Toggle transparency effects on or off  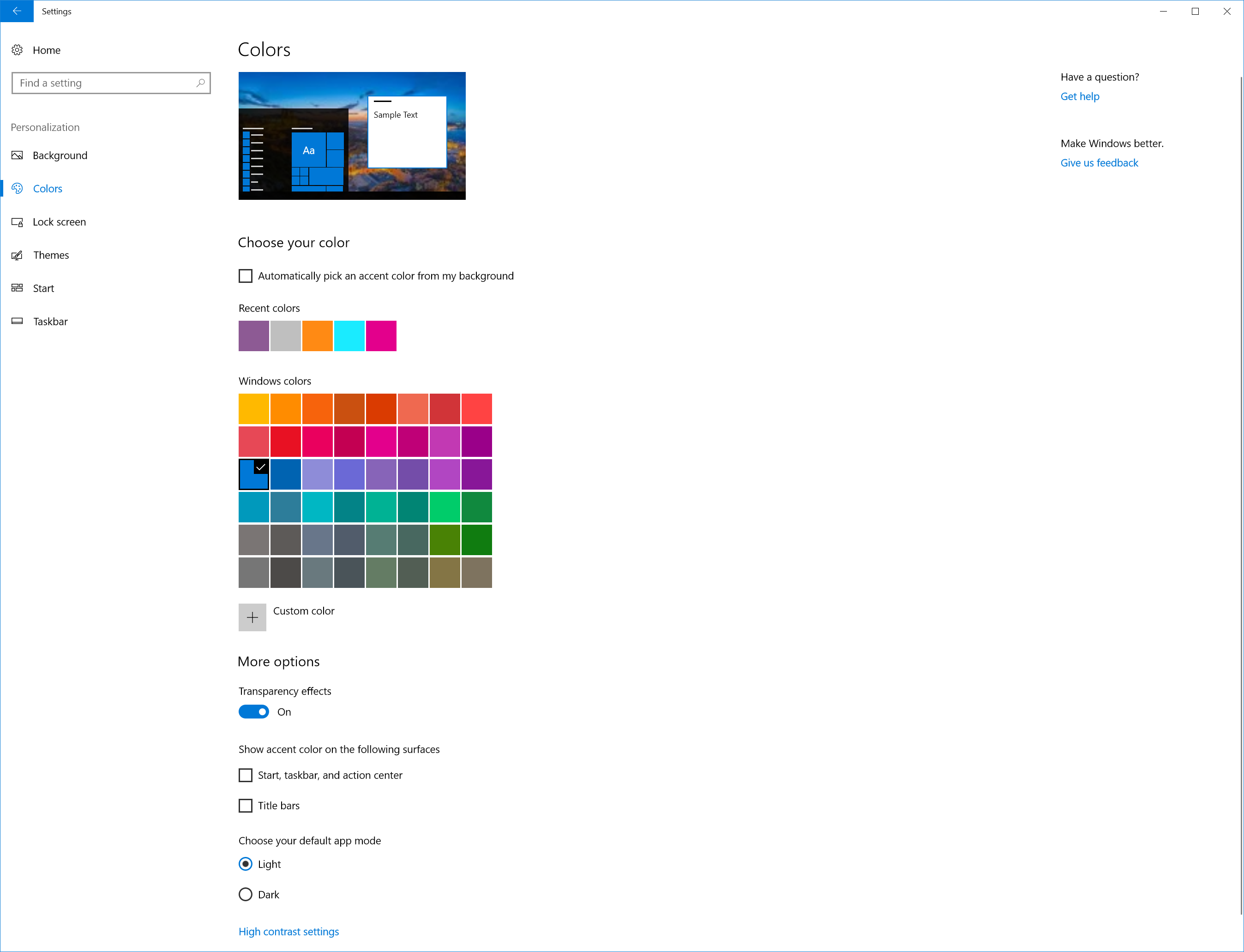click(x=254, y=711)
